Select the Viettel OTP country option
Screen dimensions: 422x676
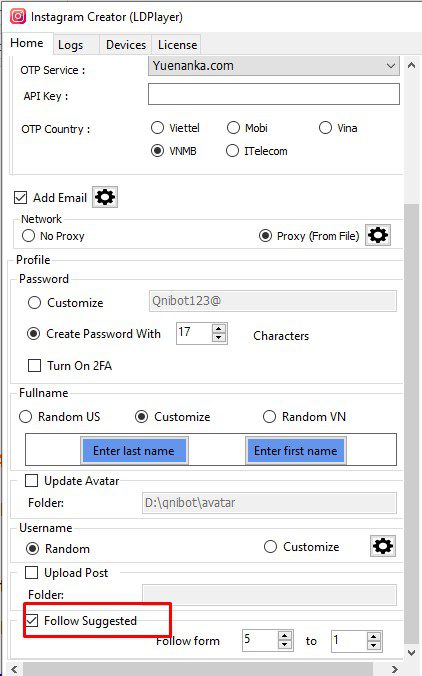[157, 128]
